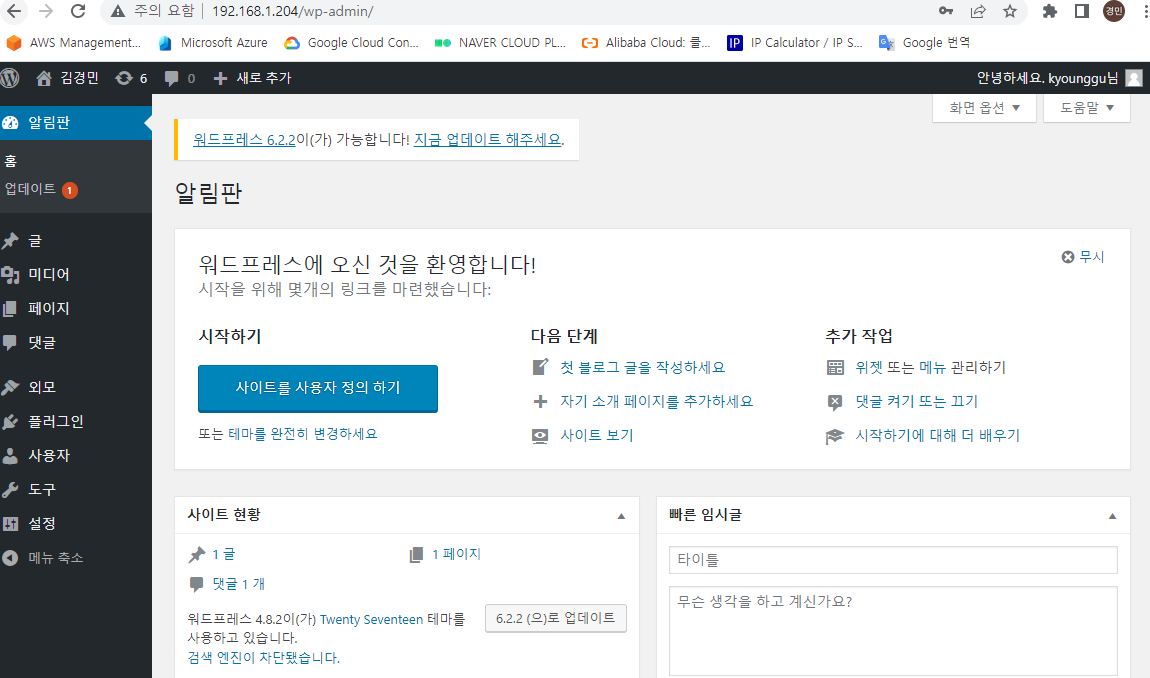
Task: Collapse sidebar with 메뉴 축소
Action: pos(76,558)
